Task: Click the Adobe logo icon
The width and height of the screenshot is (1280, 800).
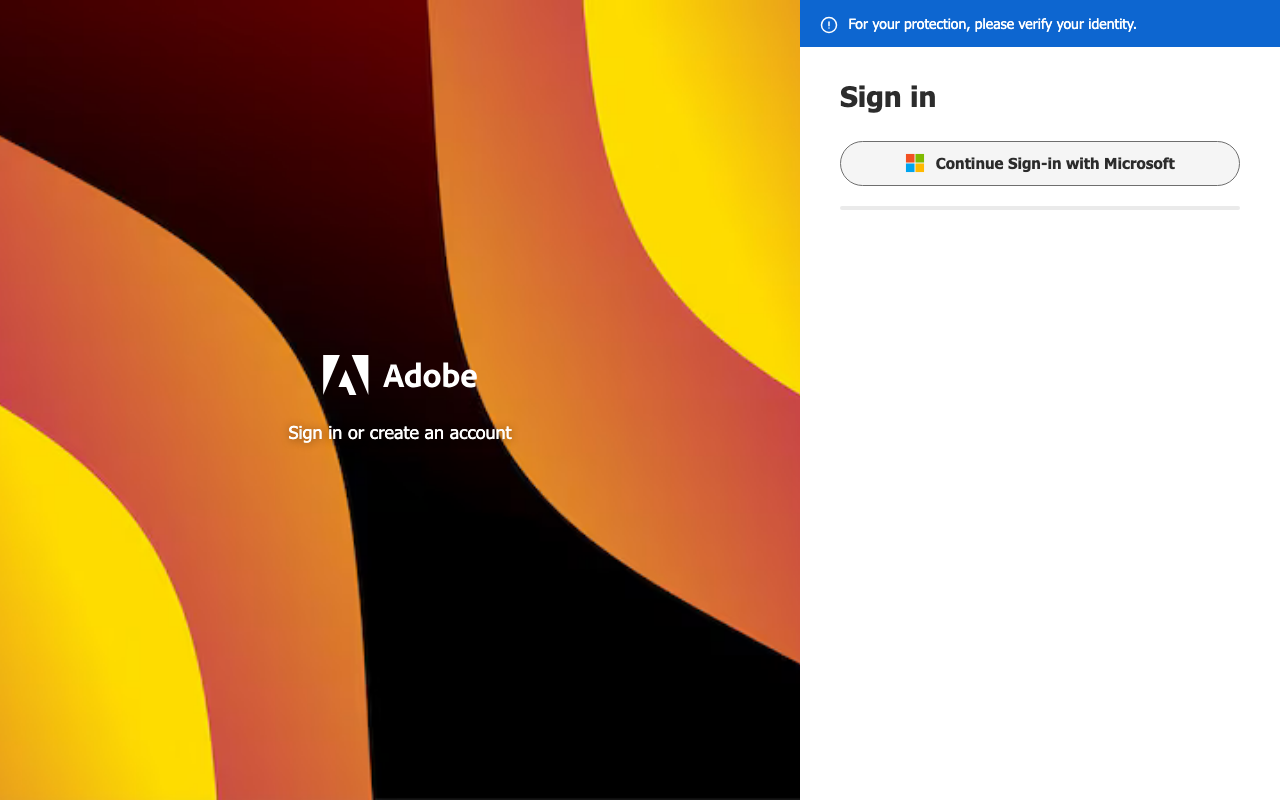Action: pos(346,375)
